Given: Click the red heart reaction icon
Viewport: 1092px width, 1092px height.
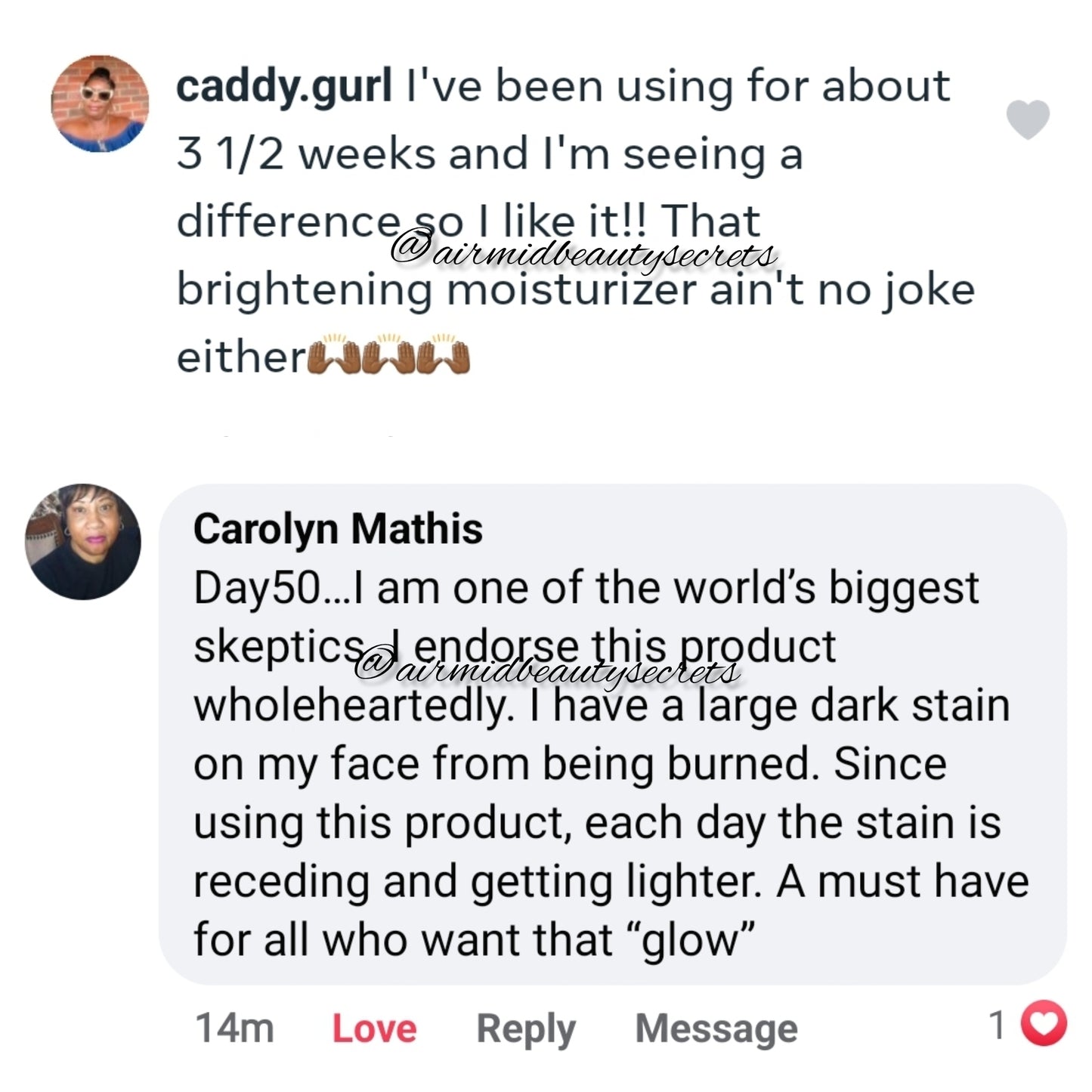Looking at the screenshot, I should [x=1044, y=1025].
